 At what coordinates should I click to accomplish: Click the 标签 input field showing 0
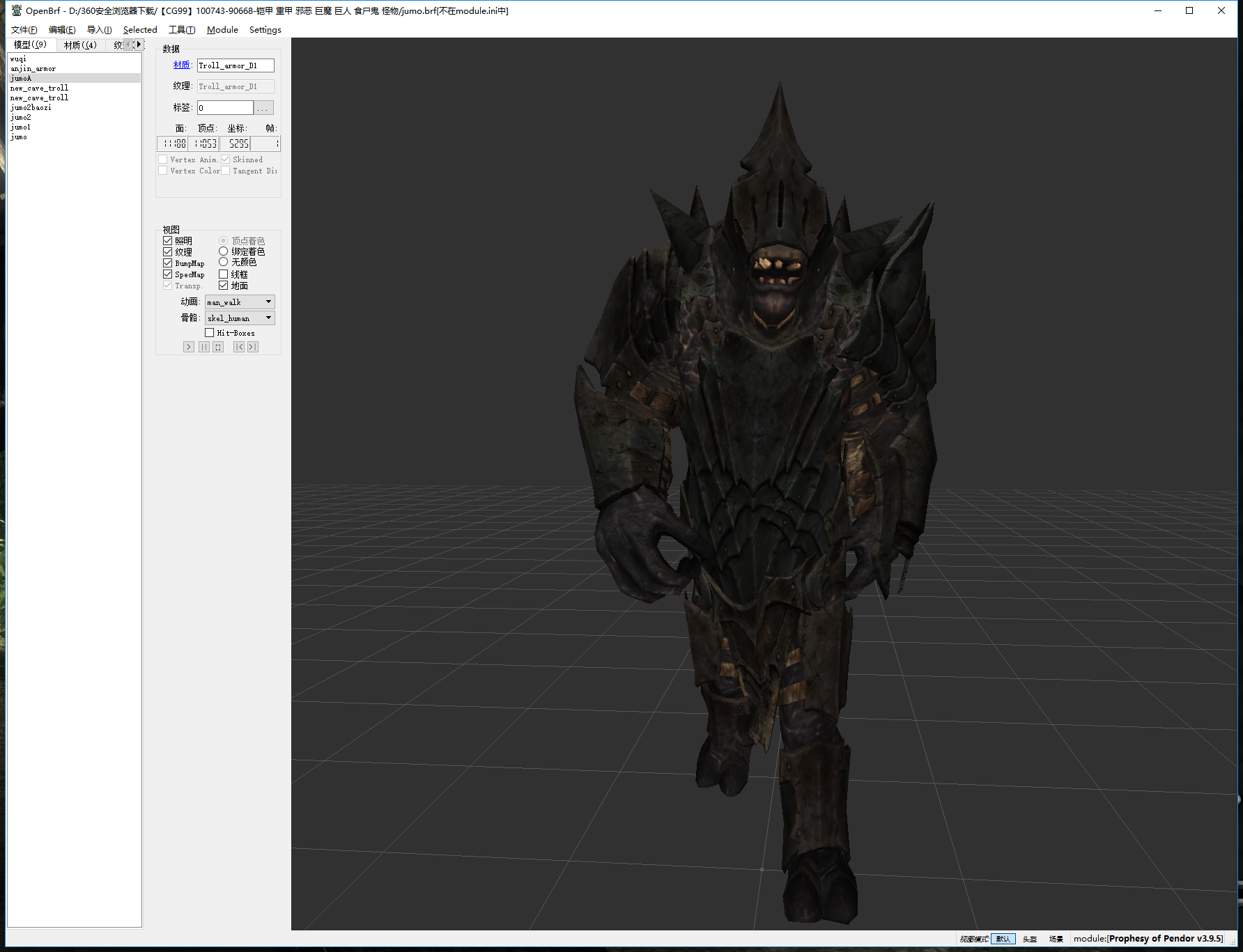coord(225,107)
